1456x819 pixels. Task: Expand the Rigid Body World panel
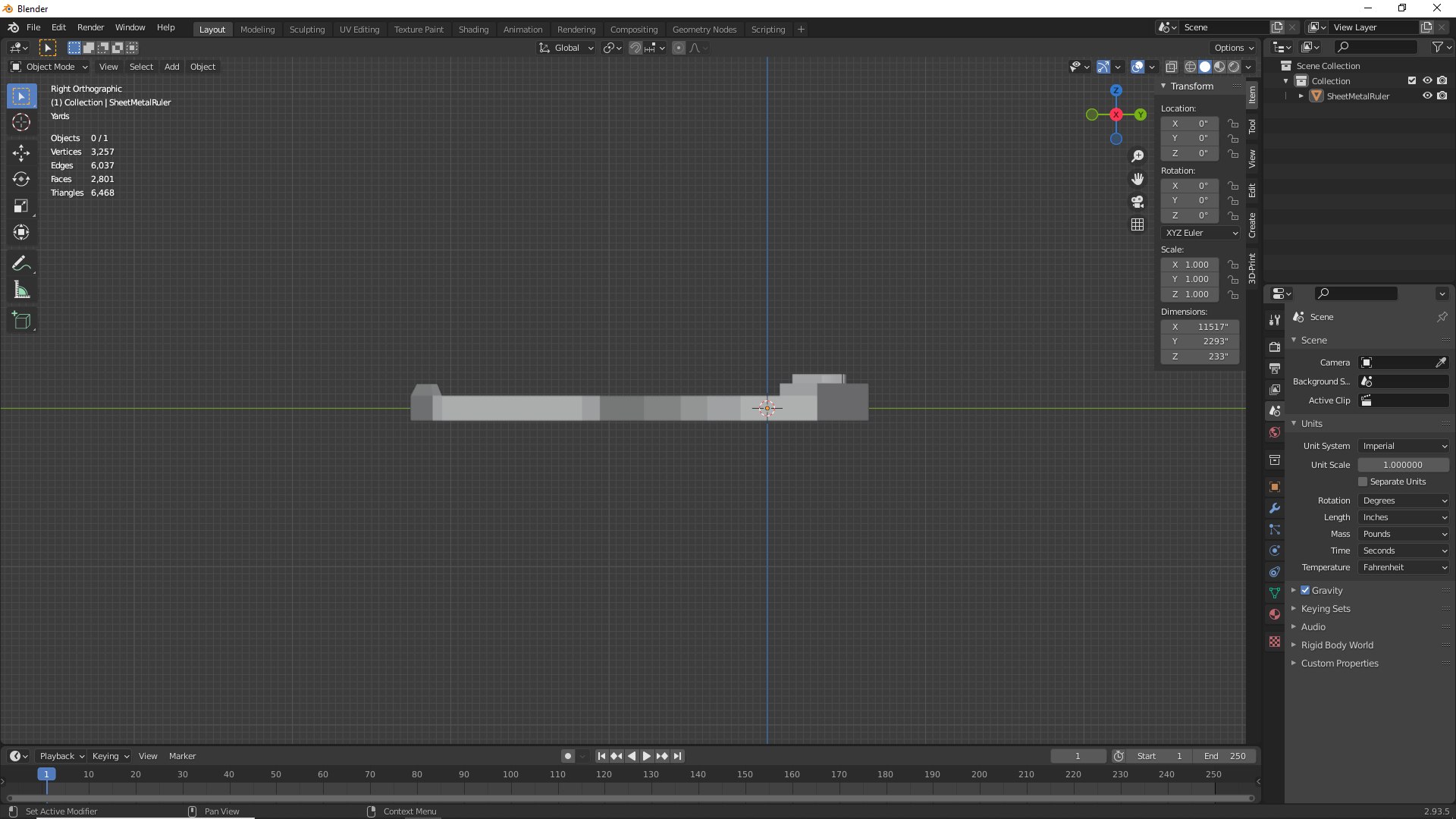tap(1337, 645)
